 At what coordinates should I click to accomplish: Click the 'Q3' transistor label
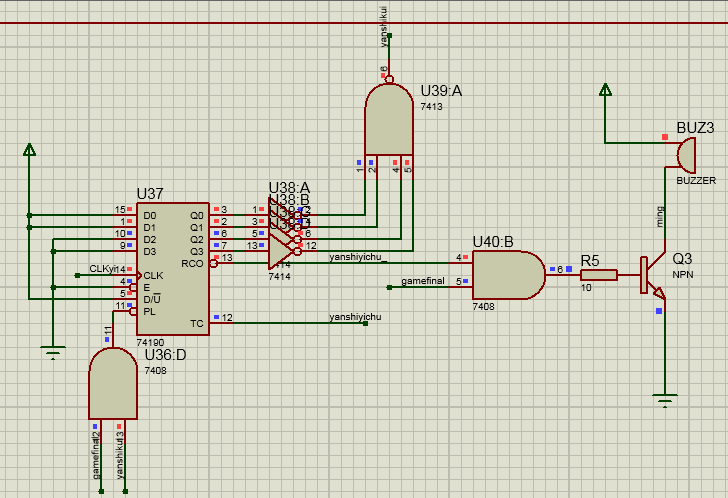click(x=682, y=259)
